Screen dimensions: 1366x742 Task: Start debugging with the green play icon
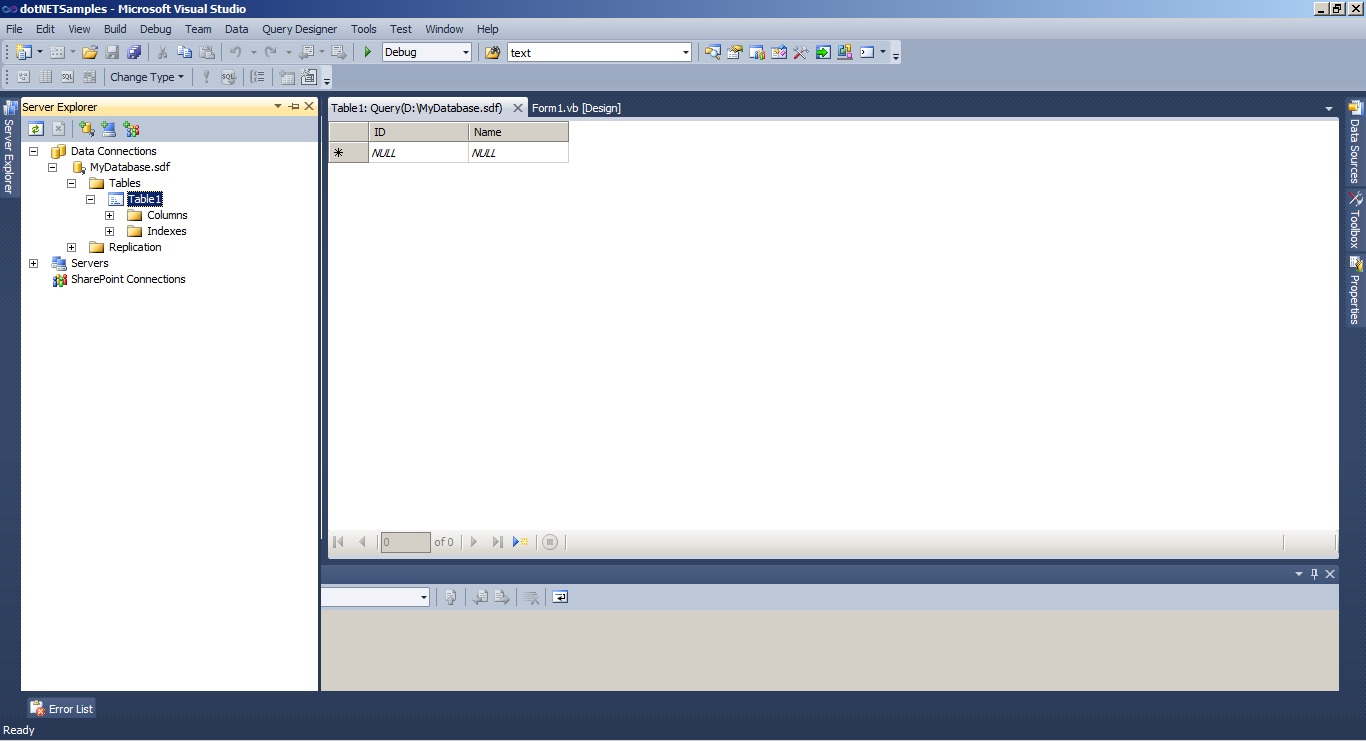coord(367,51)
